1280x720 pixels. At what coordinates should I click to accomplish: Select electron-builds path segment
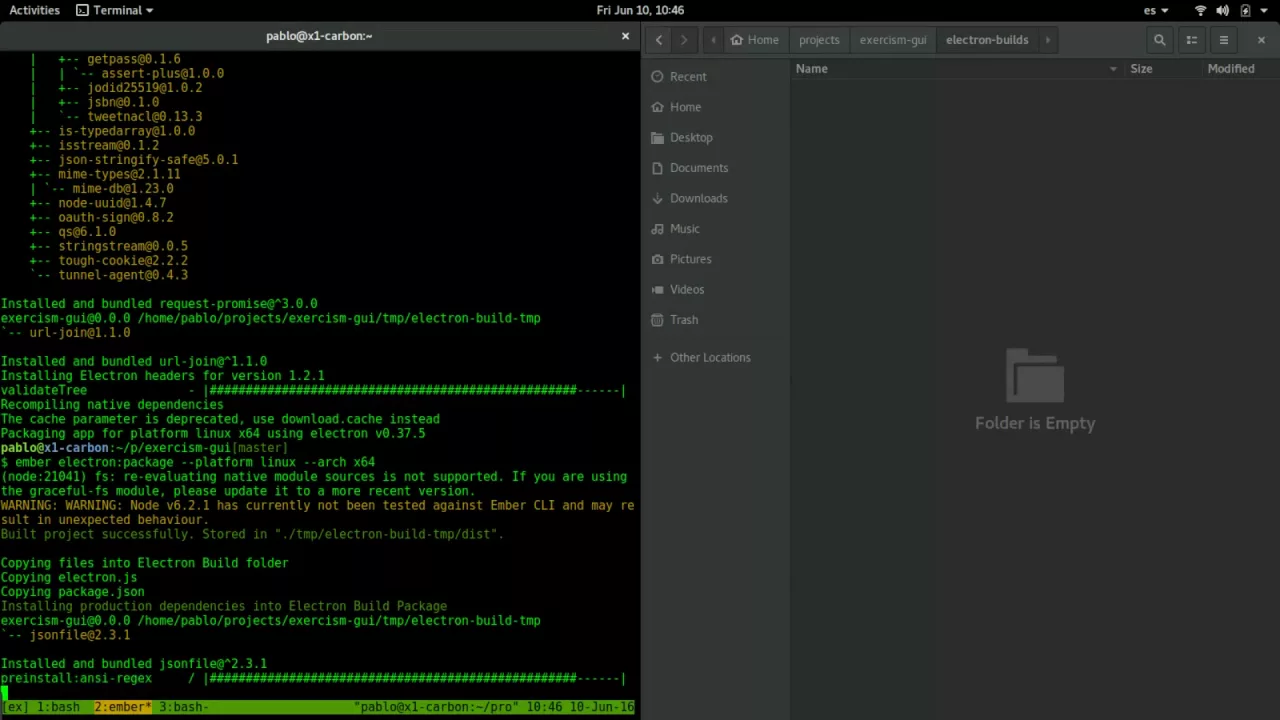pyautogui.click(x=987, y=40)
